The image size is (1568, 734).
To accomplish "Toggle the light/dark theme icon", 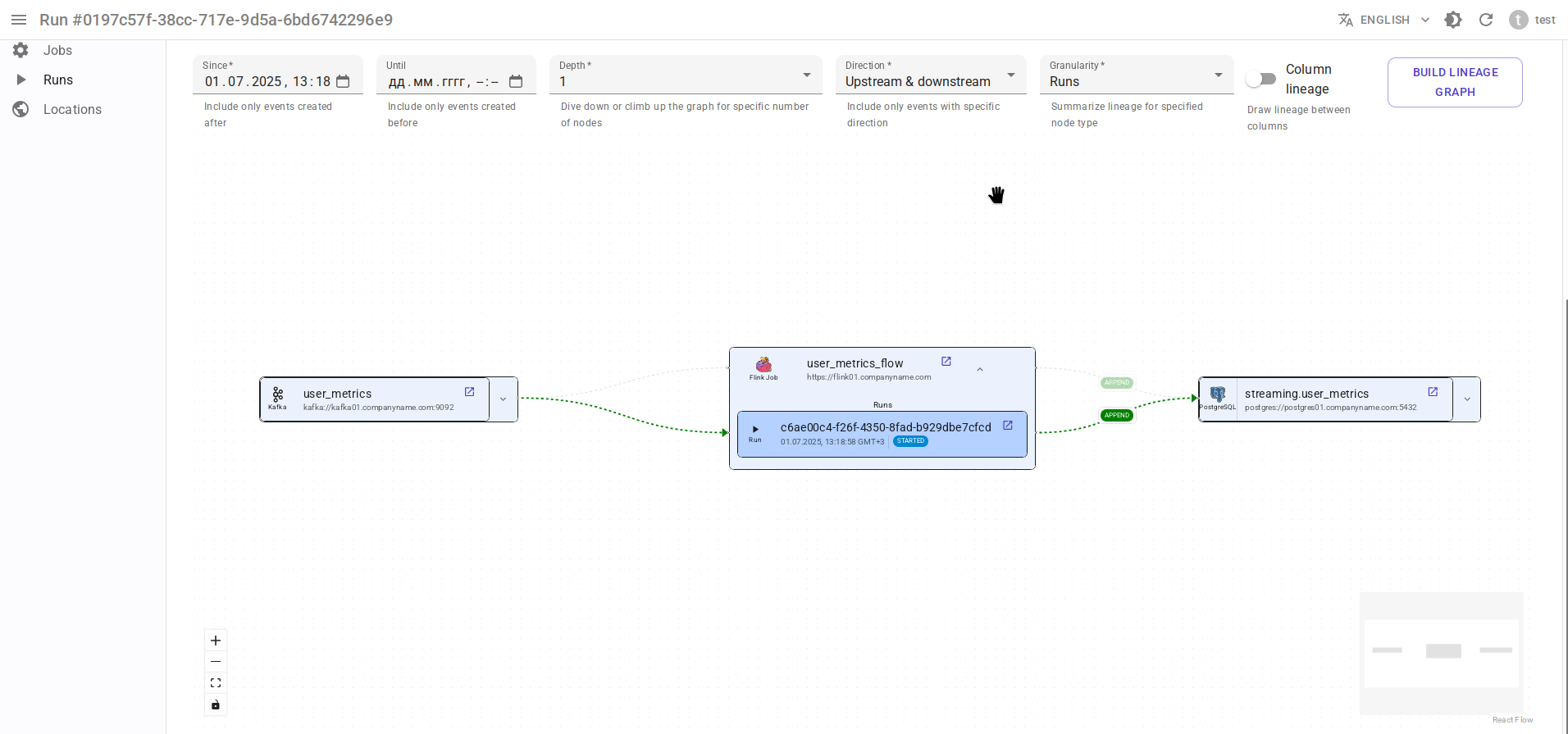I will click(1453, 20).
